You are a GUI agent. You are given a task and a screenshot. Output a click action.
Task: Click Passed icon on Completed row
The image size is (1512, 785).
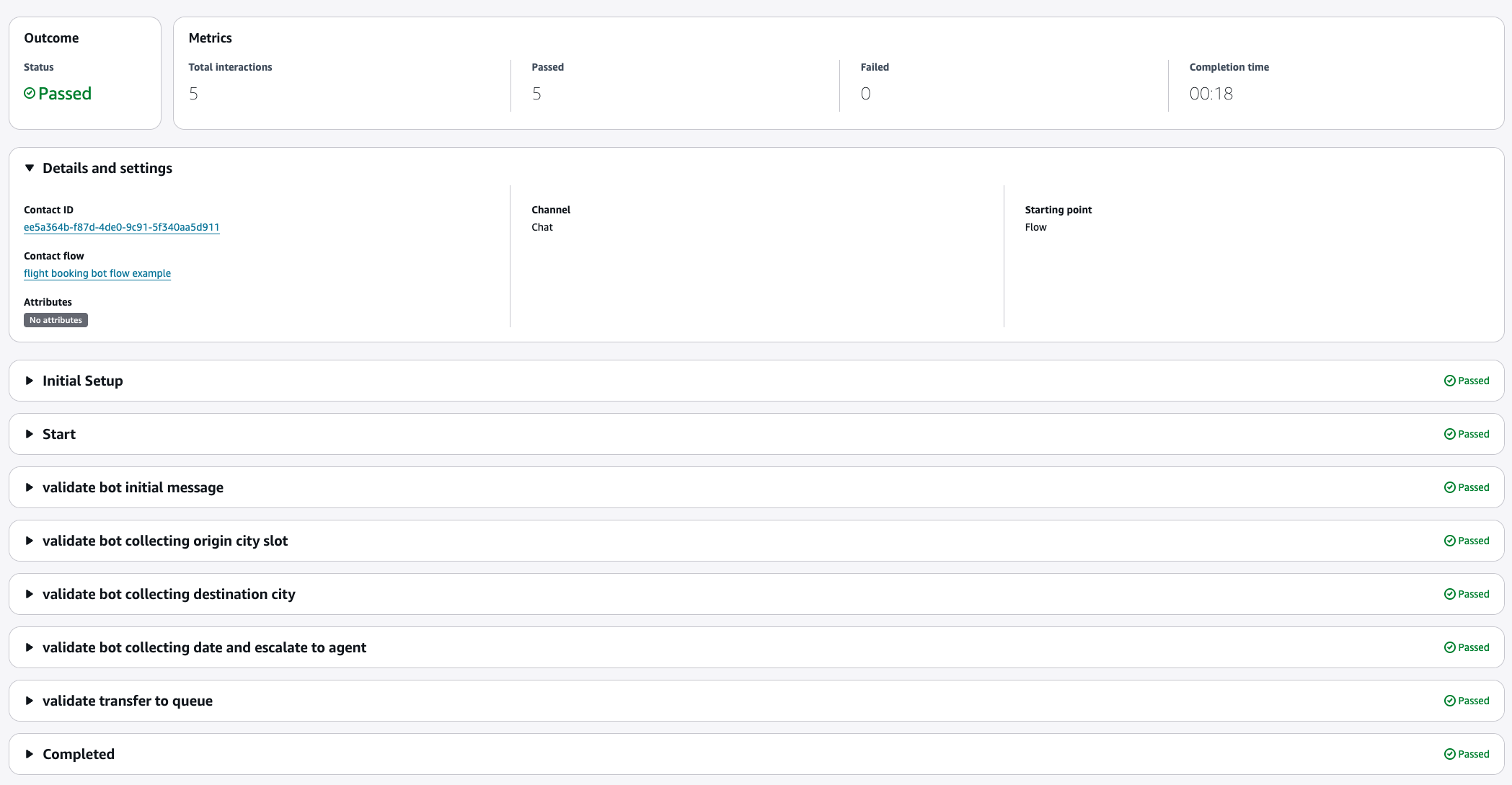coord(1449,754)
